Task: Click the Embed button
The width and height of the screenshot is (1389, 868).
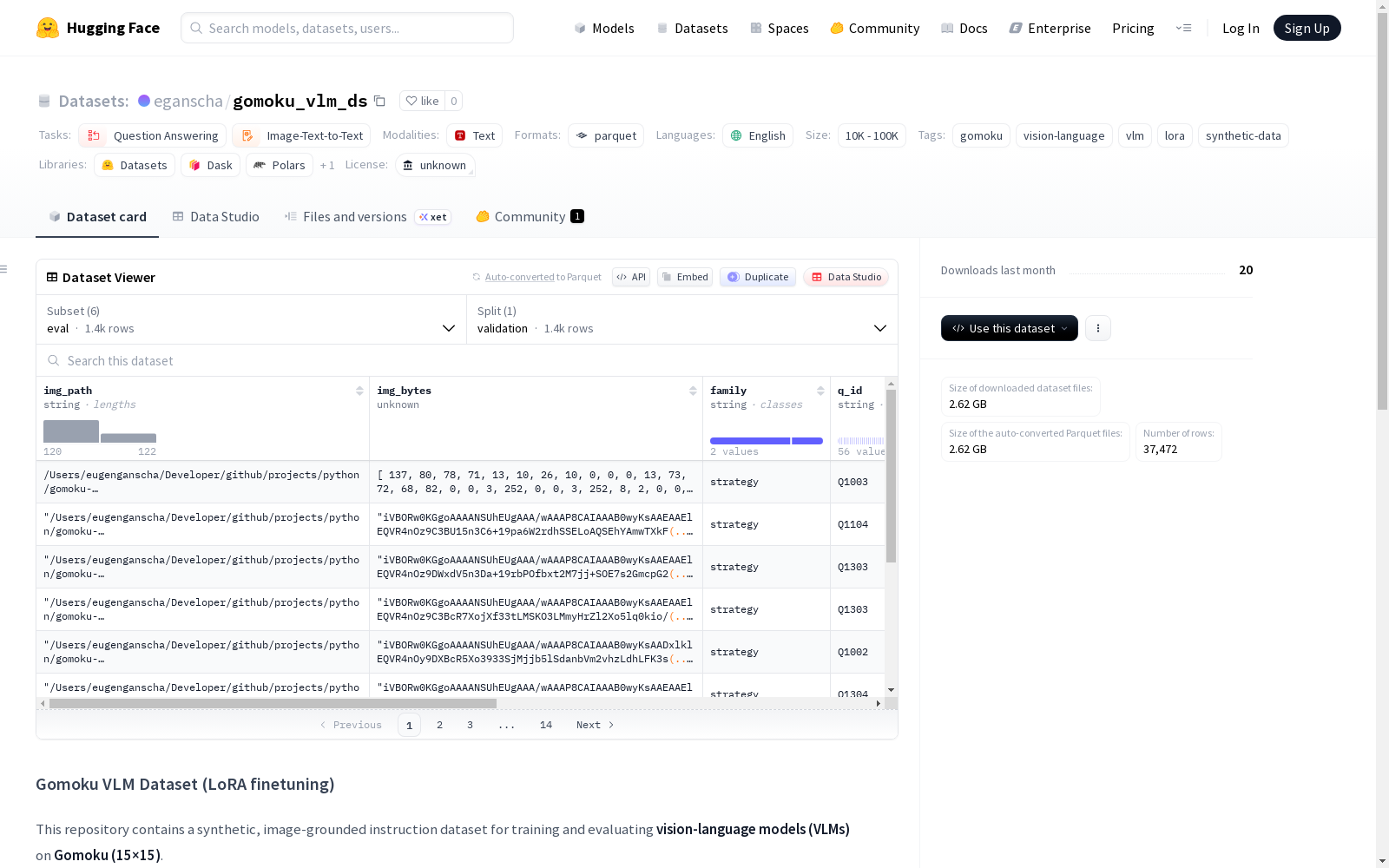Action: 685,277
